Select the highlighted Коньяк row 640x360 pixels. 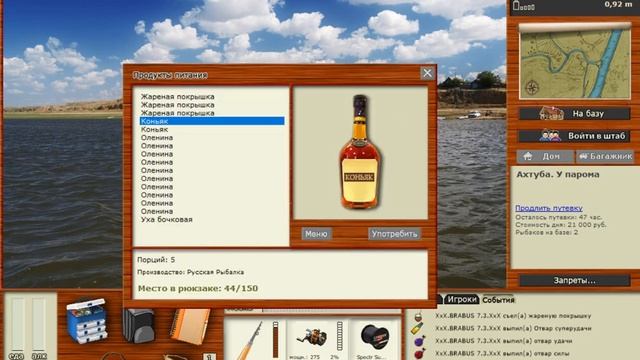point(212,121)
